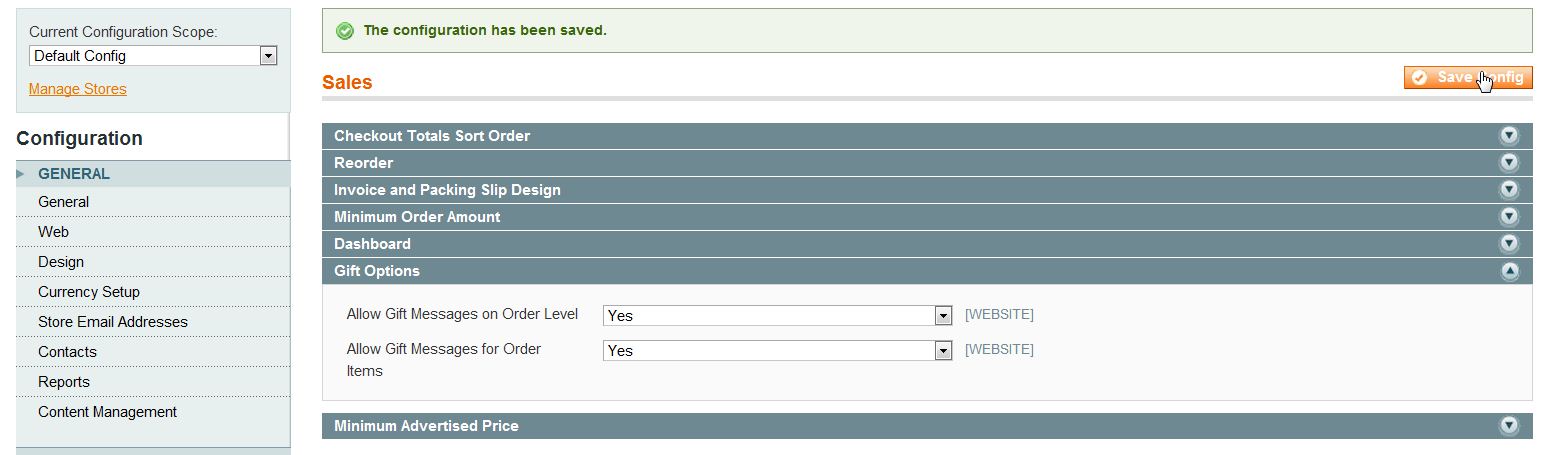Open Allow Gift Messages on Order Level dropdown

[777, 316]
